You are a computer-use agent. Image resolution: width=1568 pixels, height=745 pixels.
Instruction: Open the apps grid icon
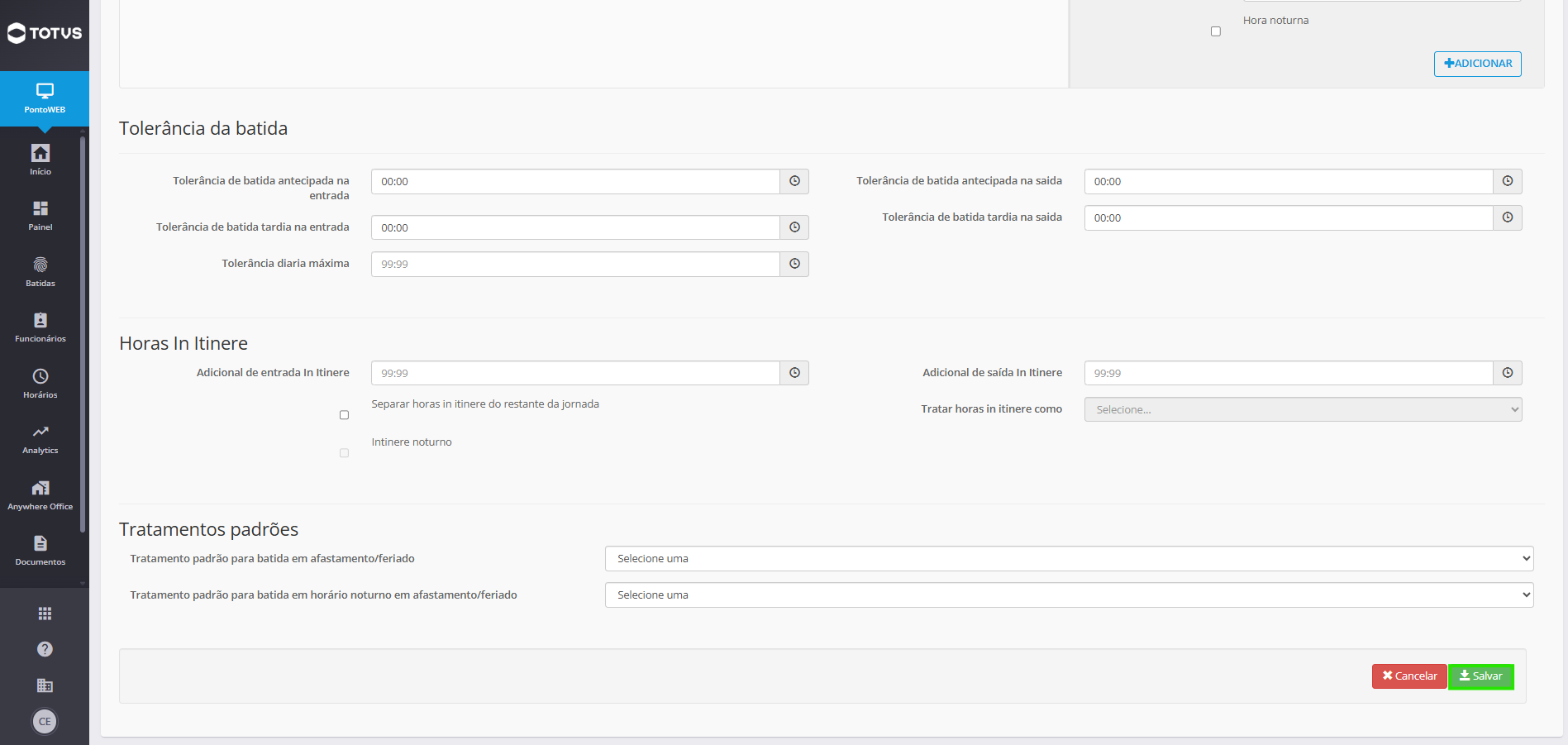coord(45,614)
